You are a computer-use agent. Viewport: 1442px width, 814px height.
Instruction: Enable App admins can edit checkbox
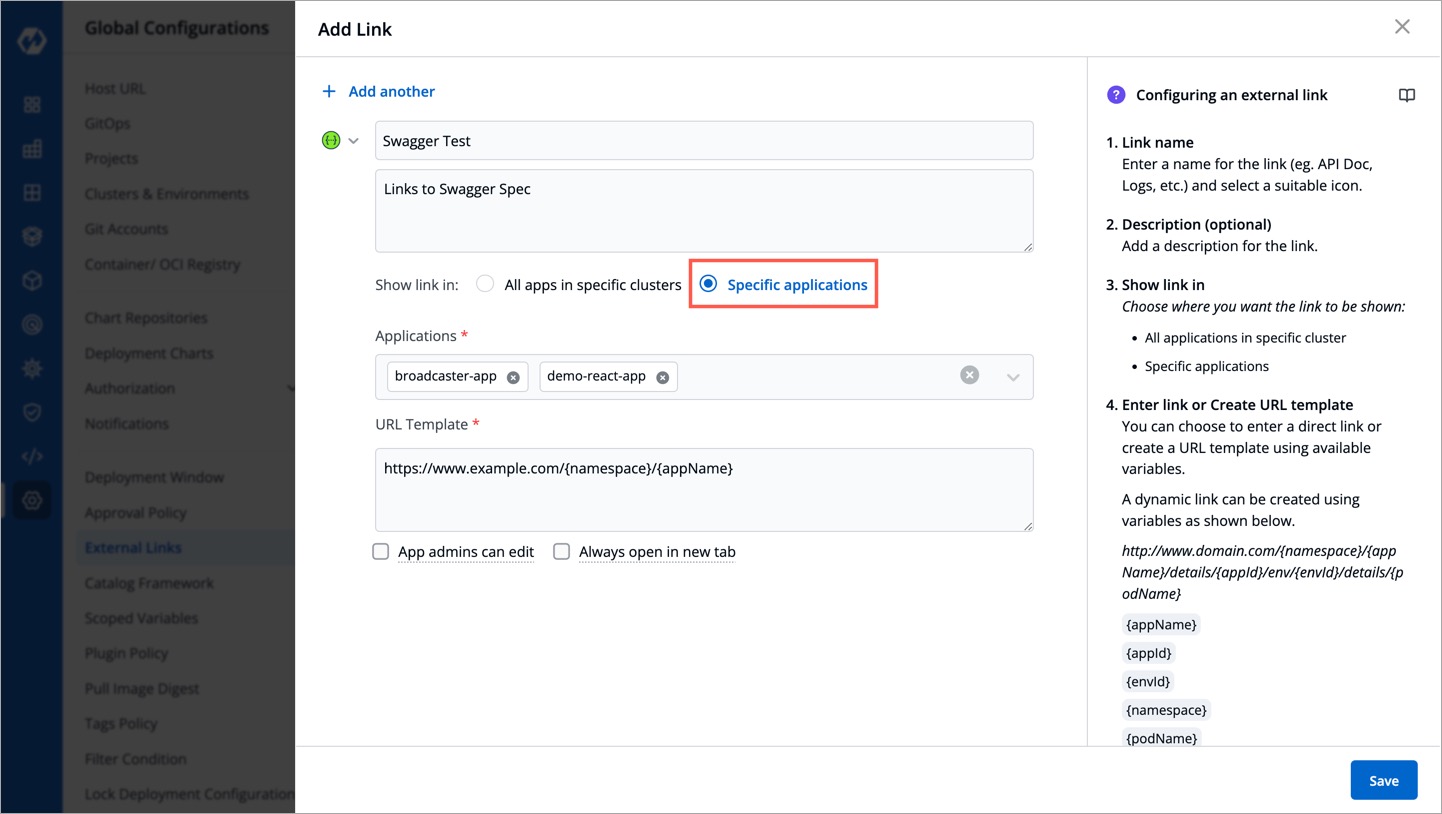click(381, 552)
